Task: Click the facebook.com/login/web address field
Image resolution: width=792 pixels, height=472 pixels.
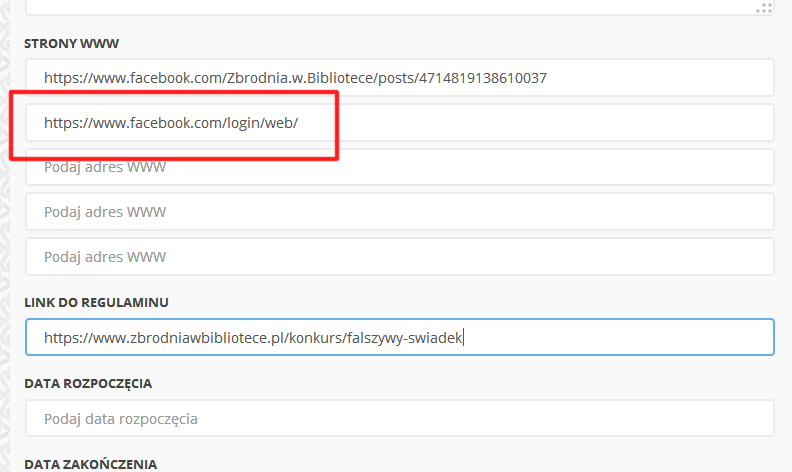Action: pyautogui.click(x=400, y=123)
